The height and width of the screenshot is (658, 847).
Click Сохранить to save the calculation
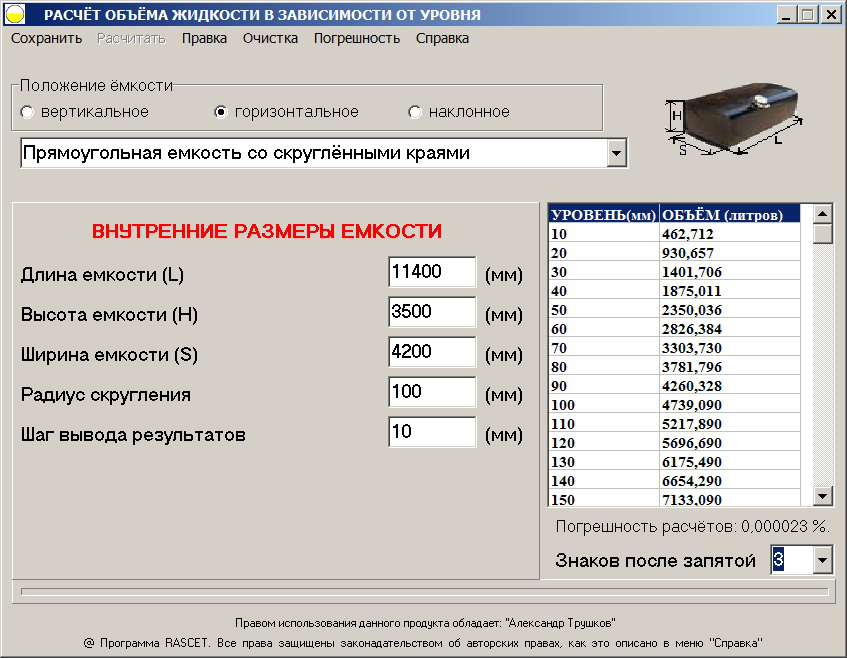(47, 38)
